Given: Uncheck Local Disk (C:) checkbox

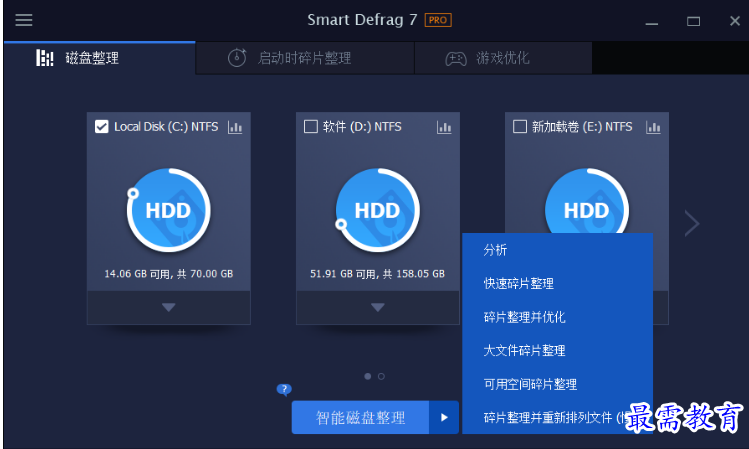Looking at the screenshot, I should pyautogui.click(x=101, y=127).
